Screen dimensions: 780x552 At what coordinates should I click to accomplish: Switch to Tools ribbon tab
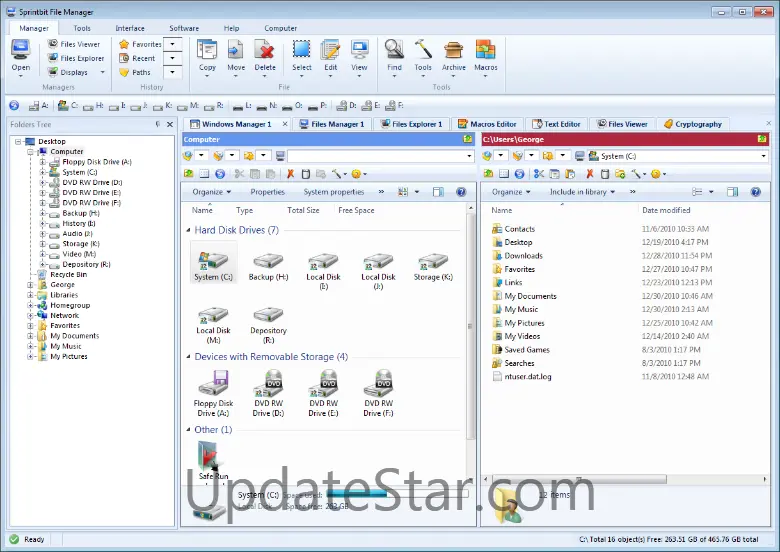point(82,28)
